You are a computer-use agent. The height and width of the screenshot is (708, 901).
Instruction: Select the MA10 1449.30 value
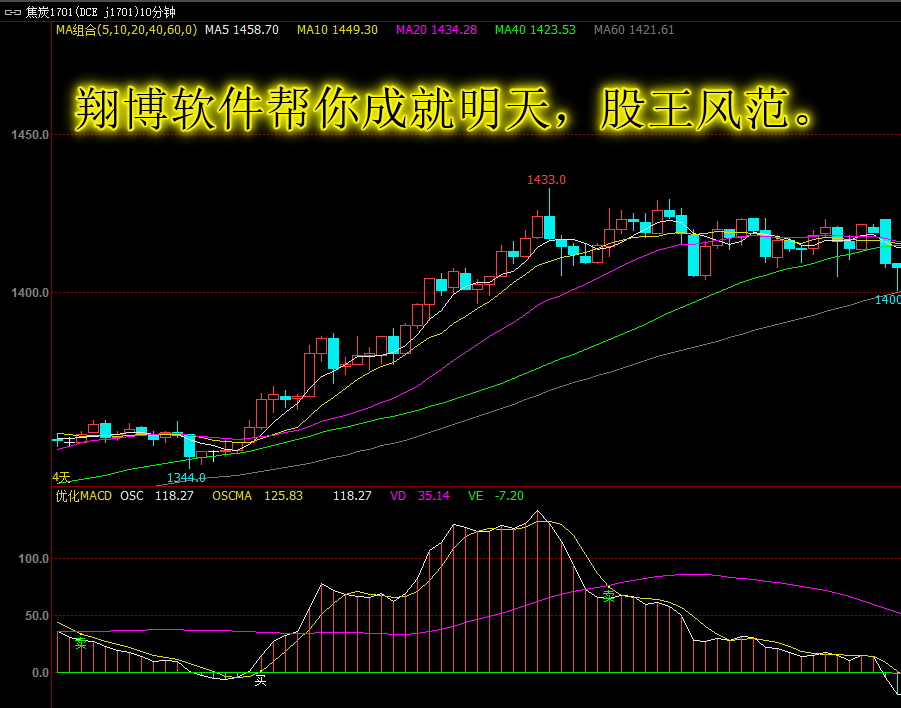pos(337,30)
